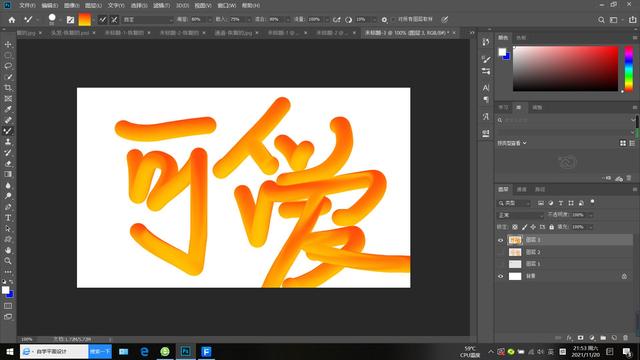The image size is (640, 360).
Task: Toggle lock transparent pixels
Action: [515, 227]
